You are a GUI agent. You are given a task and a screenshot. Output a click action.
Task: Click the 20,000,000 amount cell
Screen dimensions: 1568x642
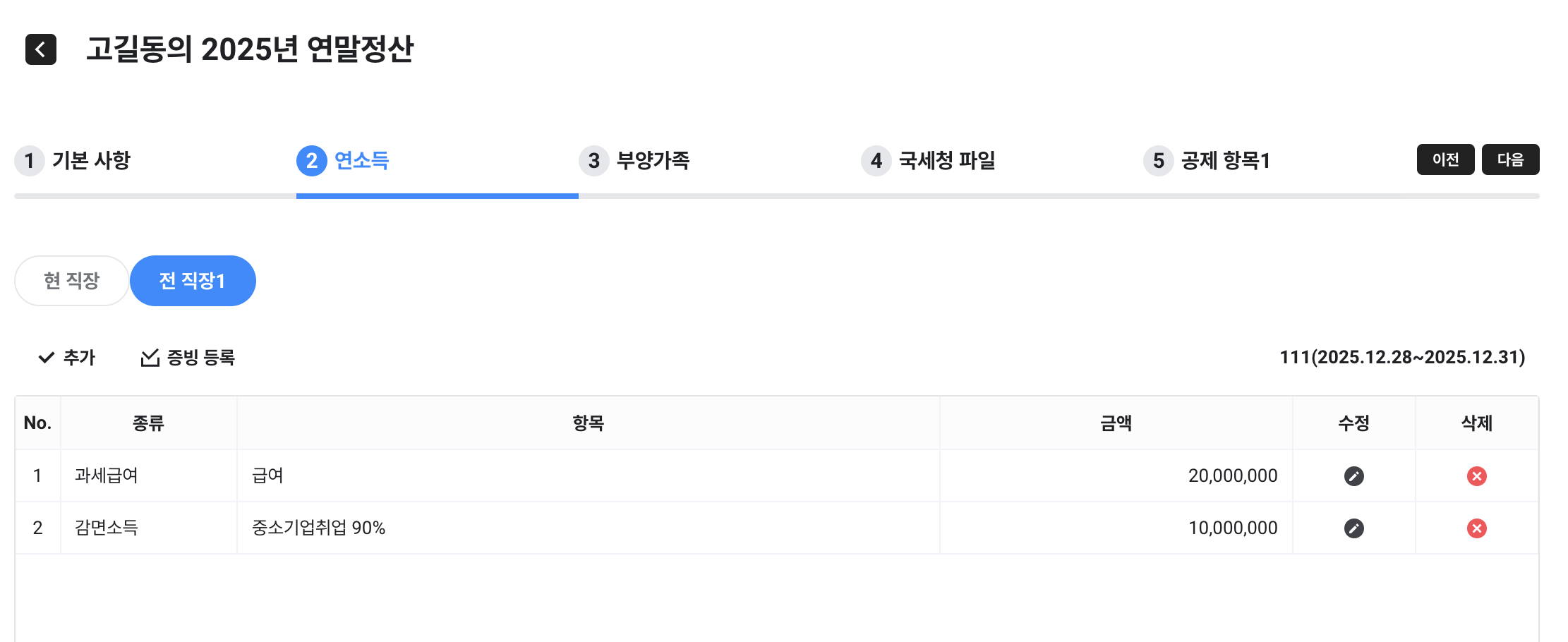tap(1232, 476)
